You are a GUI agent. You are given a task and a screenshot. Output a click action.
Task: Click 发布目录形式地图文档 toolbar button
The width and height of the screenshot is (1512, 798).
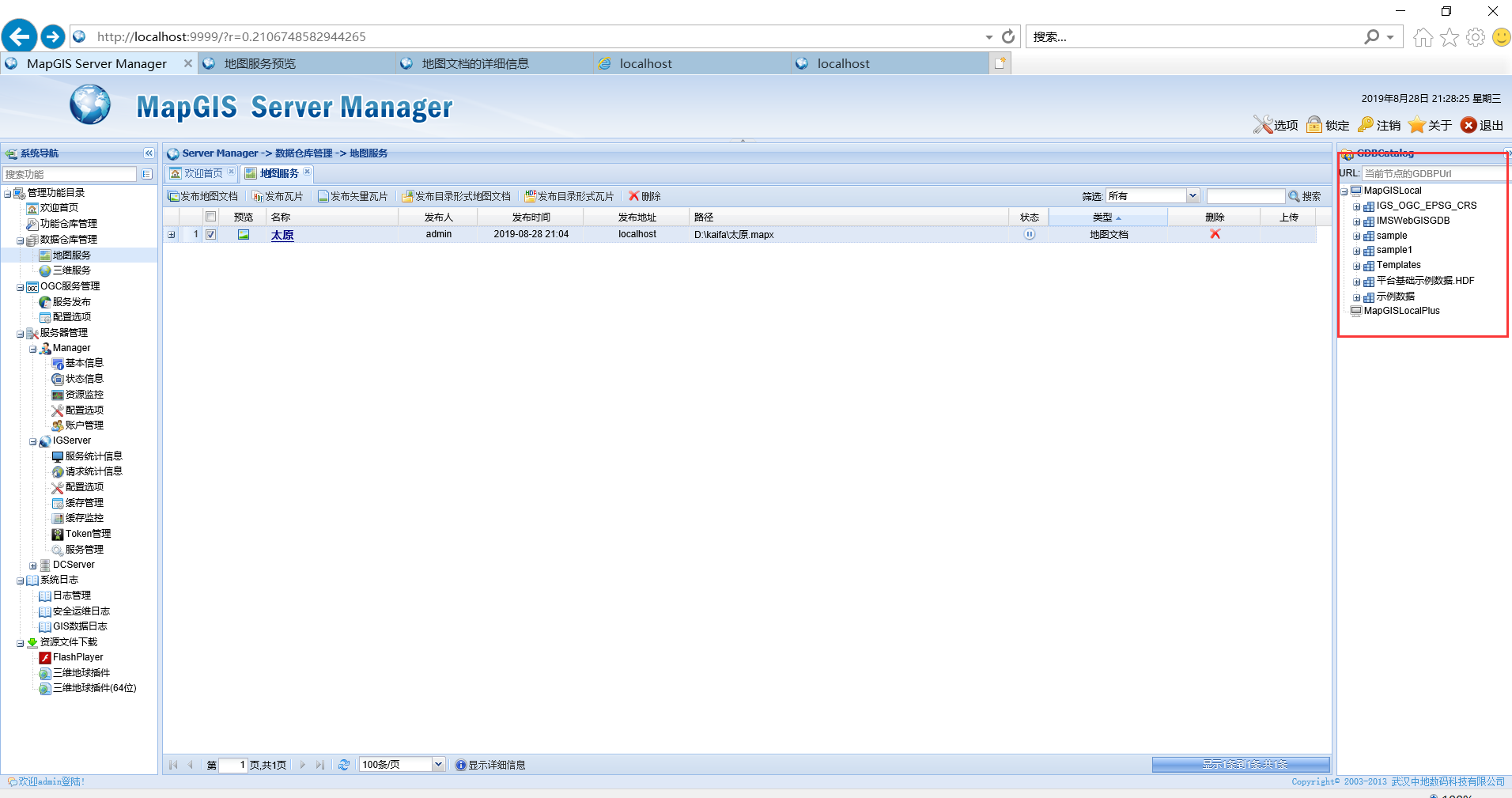(x=456, y=196)
